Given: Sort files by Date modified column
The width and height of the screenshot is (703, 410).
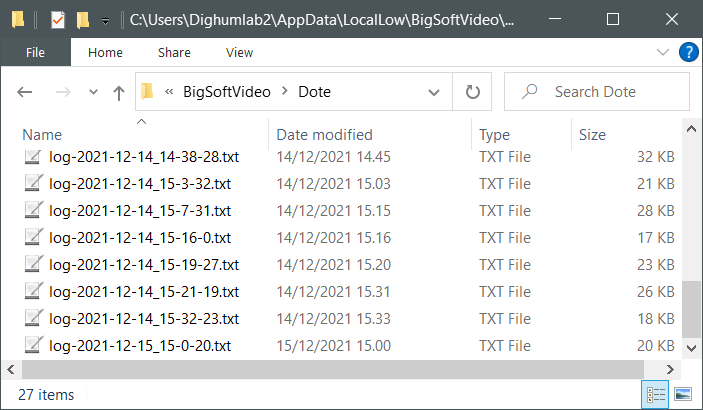Looking at the screenshot, I should (324, 135).
